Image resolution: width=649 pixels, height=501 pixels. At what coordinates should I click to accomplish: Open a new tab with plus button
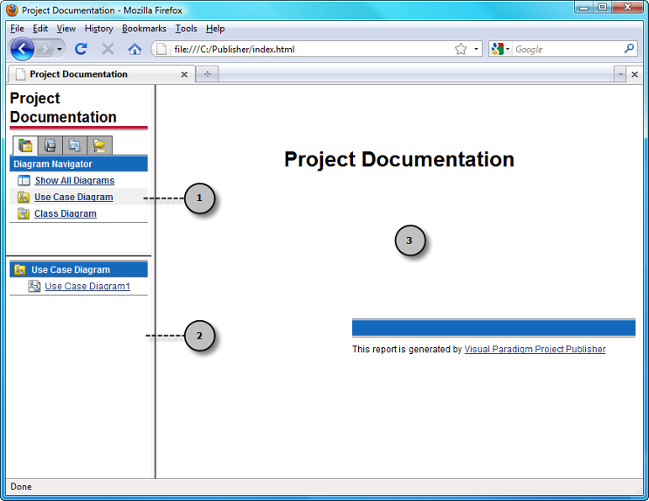coord(207,74)
